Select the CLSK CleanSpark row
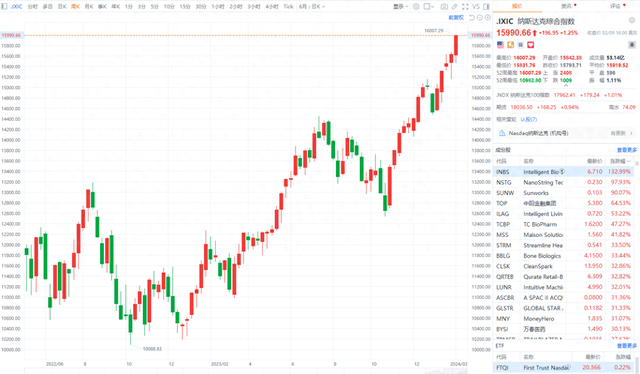This screenshot has height=374, width=640. point(563,266)
